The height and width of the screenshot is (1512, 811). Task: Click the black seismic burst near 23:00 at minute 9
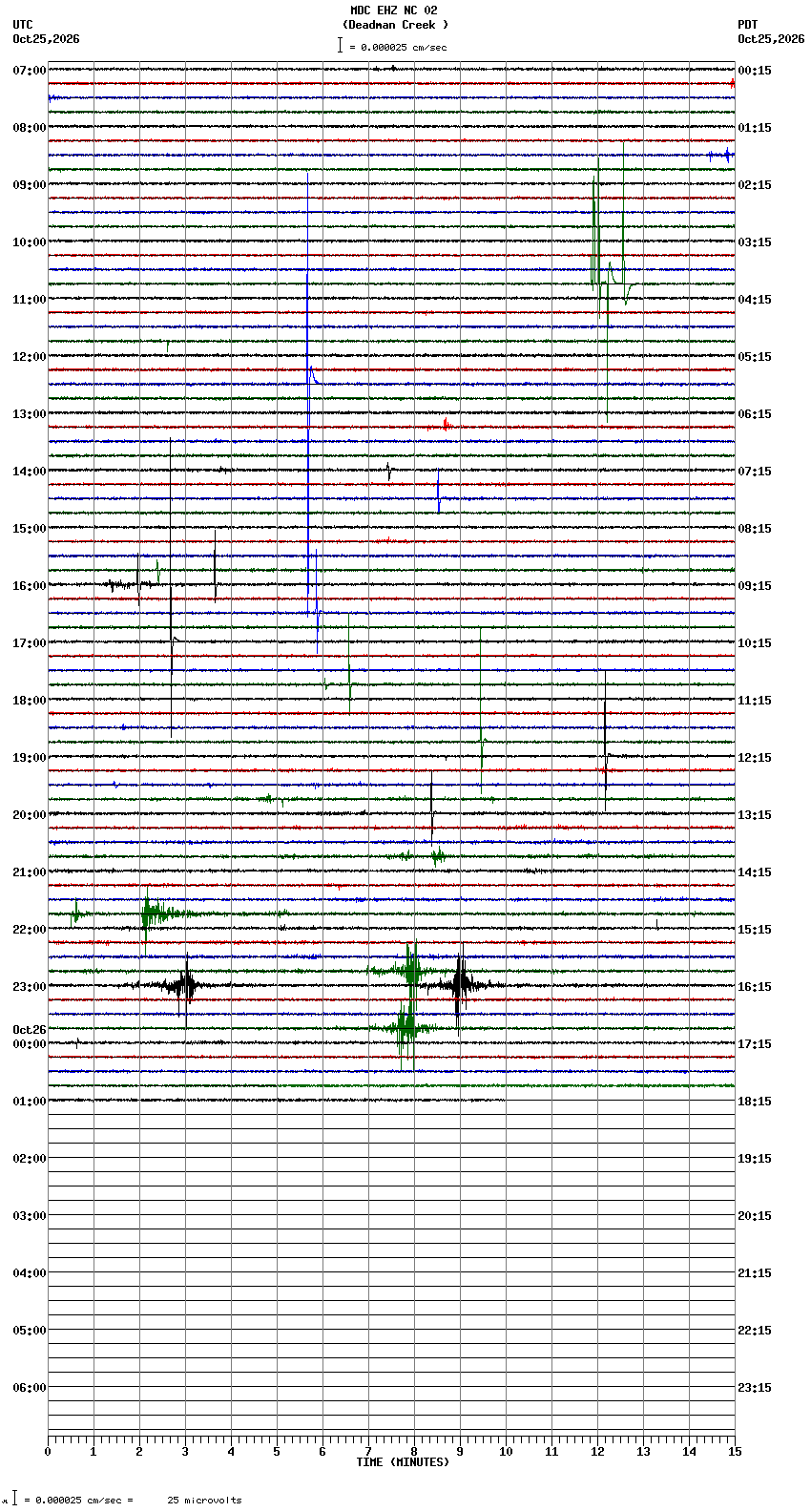[x=462, y=985]
